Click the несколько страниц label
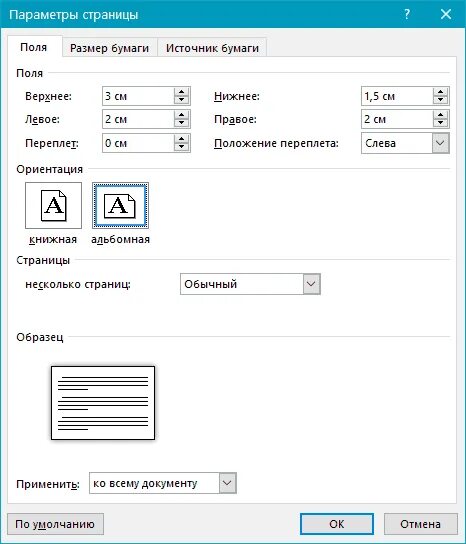This screenshot has width=466, height=544. point(78,284)
